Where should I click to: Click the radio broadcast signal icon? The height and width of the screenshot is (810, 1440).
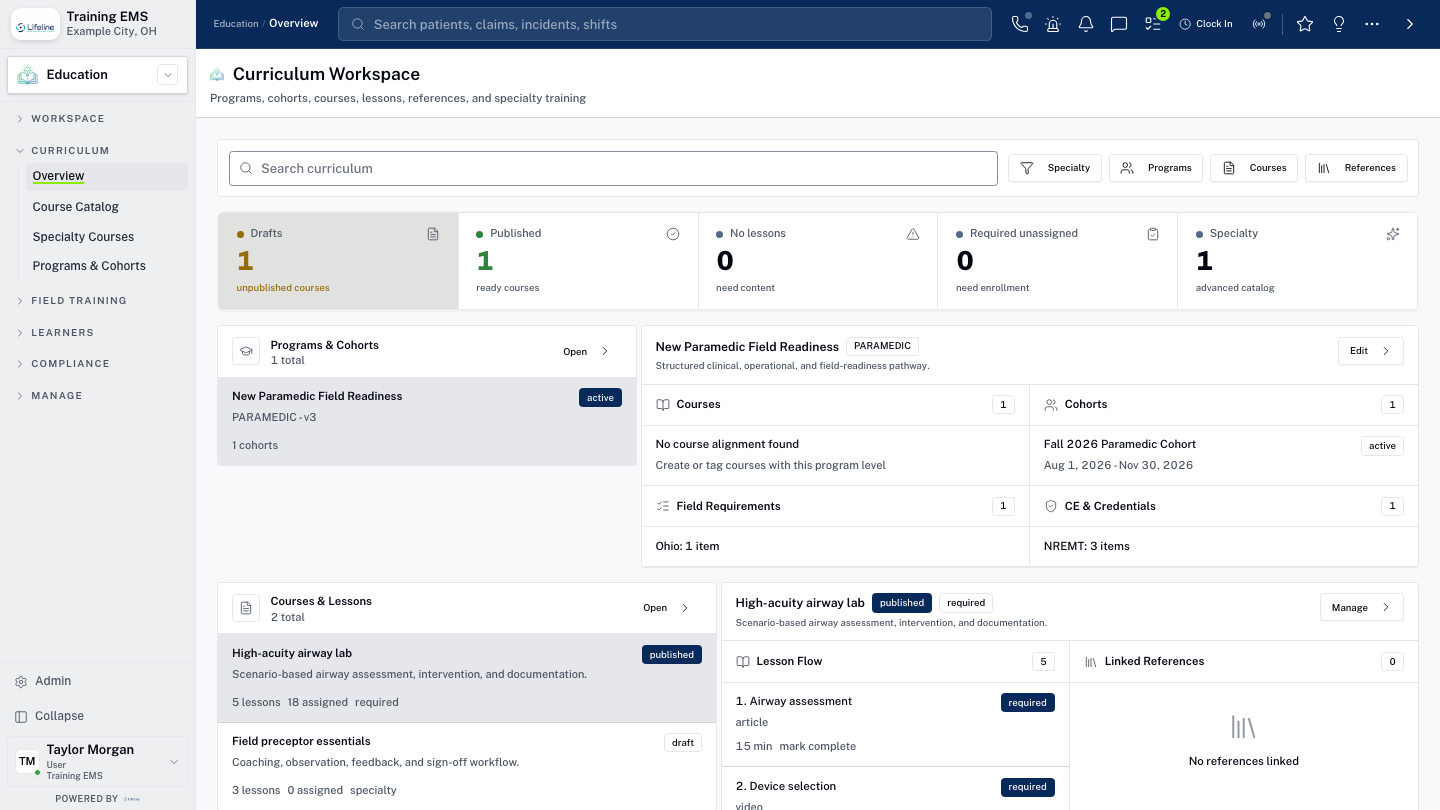click(1259, 24)
